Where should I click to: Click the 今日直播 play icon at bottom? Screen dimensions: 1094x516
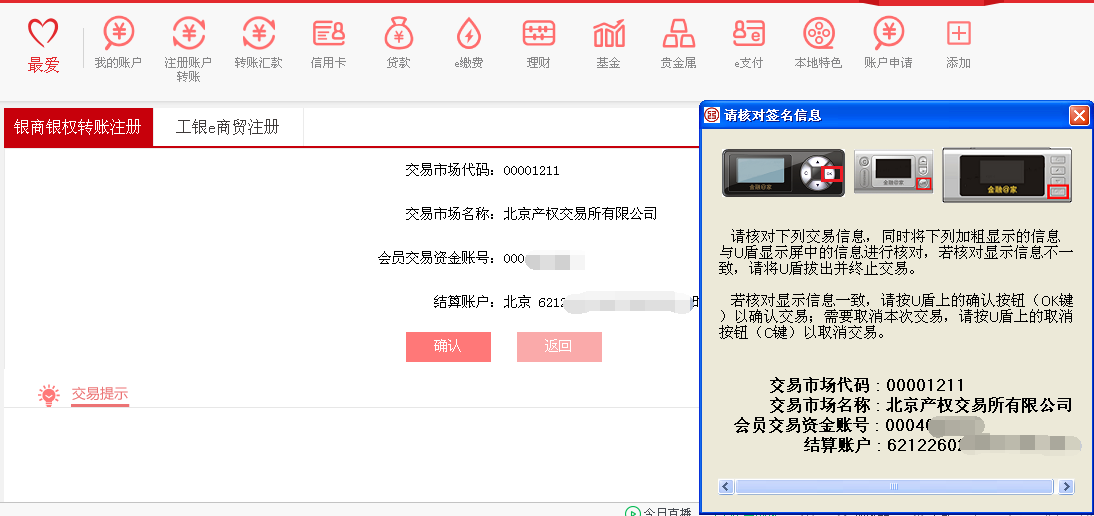tap(632, 513)
